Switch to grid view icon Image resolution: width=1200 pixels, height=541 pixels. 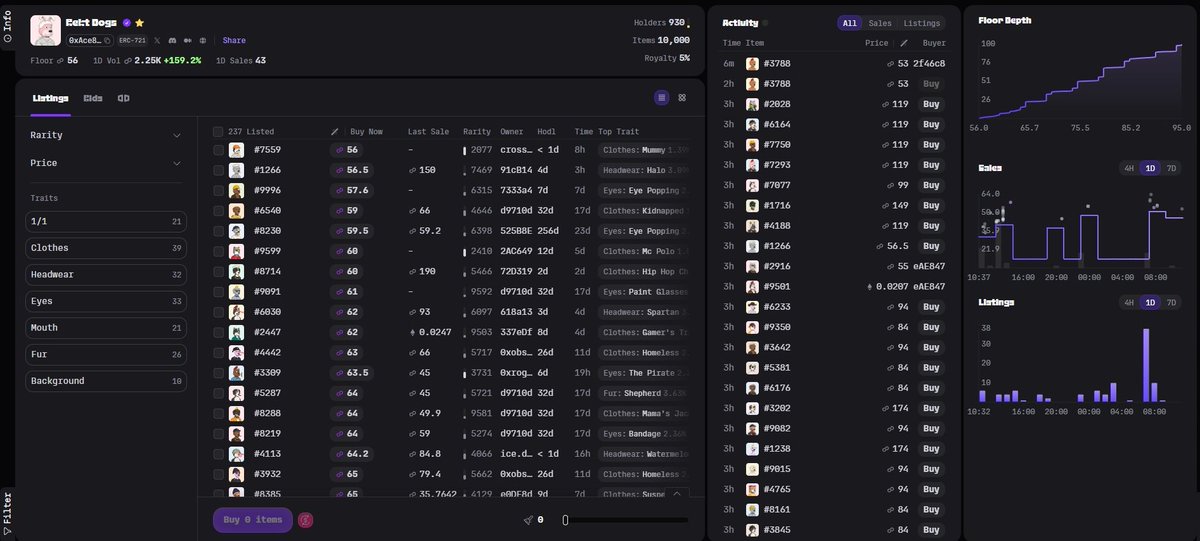coord(682,98)
